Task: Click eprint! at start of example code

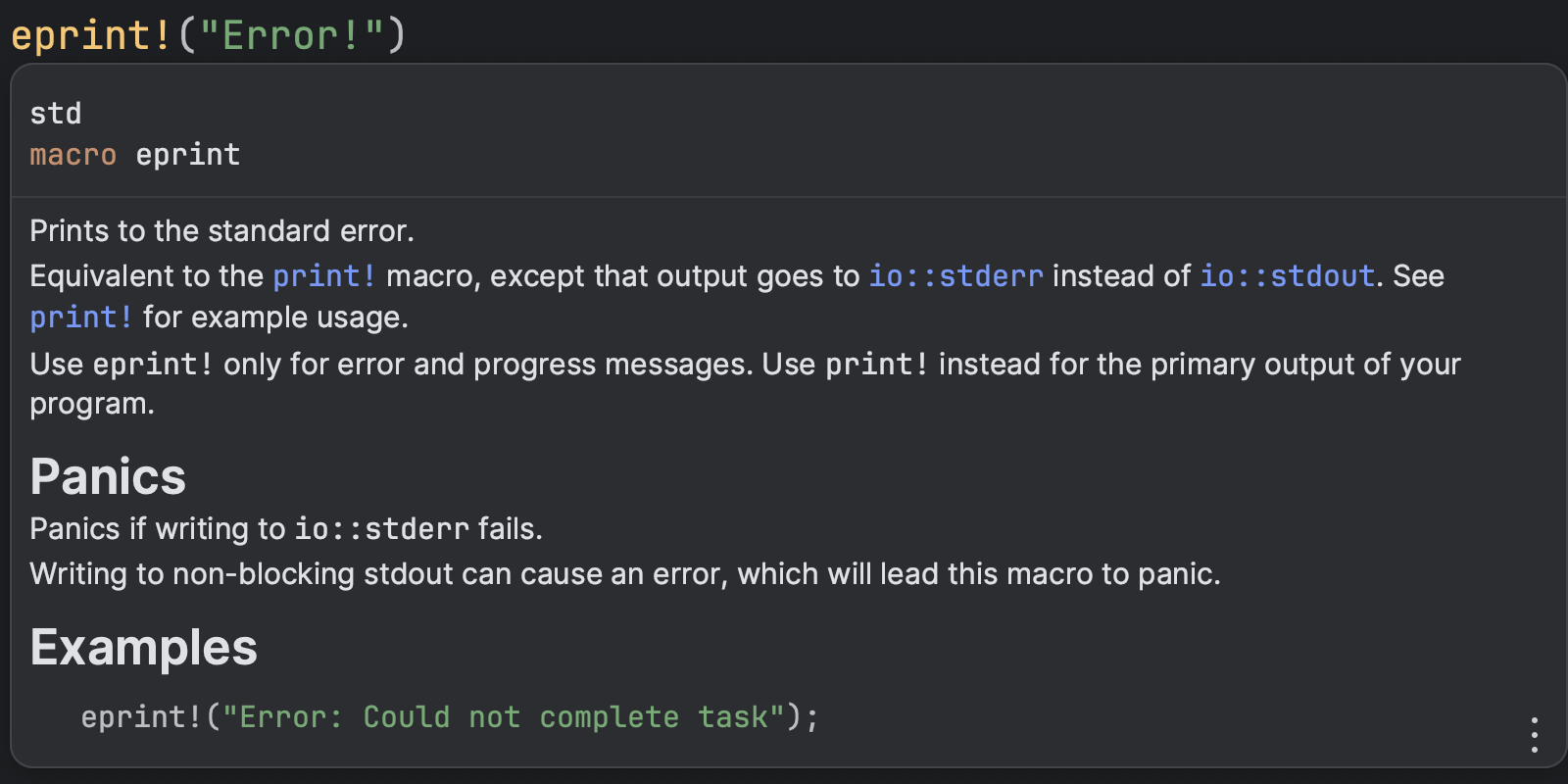Action: [x=141, y=717]
